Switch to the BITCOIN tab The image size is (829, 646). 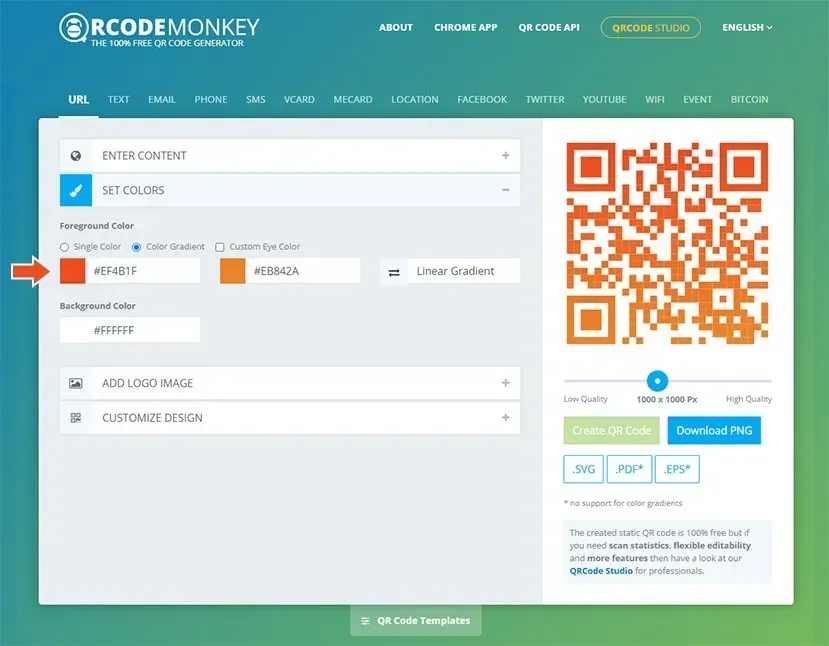[x=750, y=99]
